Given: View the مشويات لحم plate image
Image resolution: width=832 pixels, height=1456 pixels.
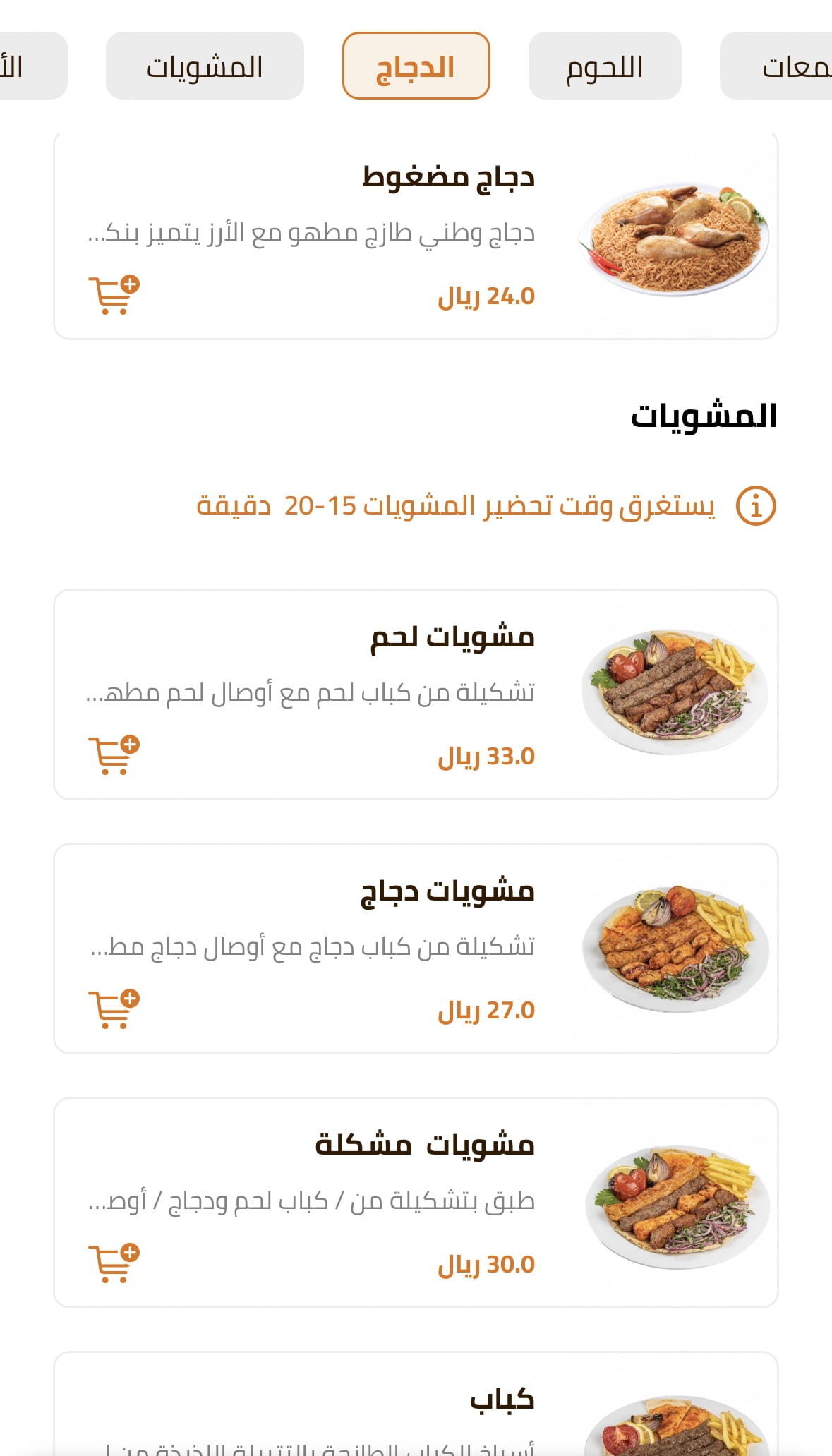Looking at the screenshot, I should pyautogui.click(x=674, y=692).
